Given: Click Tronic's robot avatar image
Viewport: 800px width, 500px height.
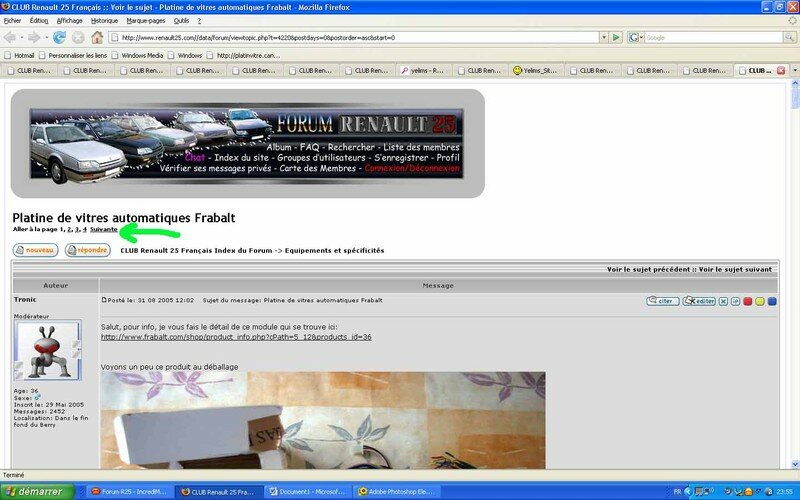Looking at the screenshot, I should (47, 350).
